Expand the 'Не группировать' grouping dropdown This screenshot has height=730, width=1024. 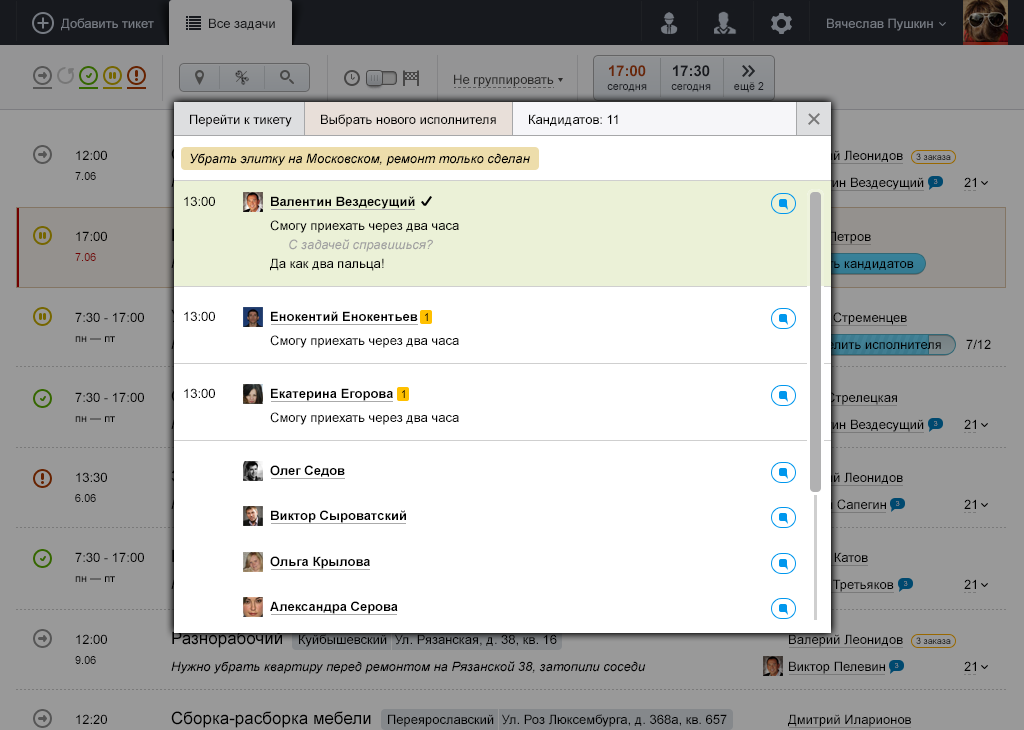click(507, 79)
